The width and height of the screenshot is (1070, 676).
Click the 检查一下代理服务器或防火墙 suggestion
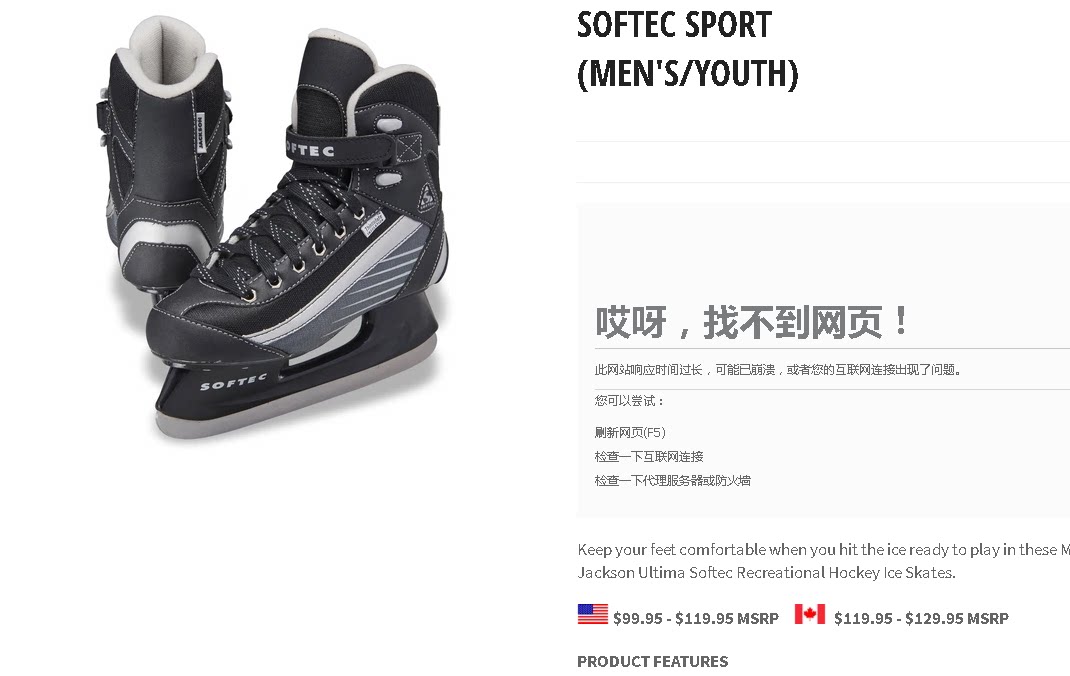672,480
